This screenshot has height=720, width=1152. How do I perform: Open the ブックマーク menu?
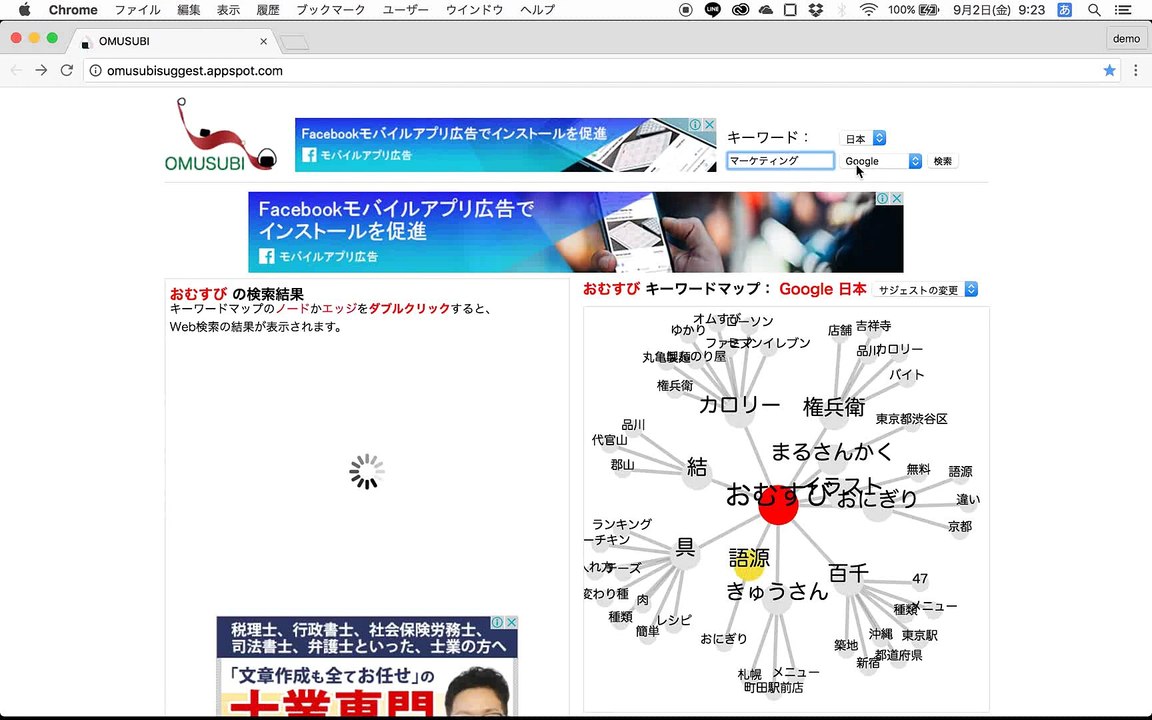click(331, 10)
